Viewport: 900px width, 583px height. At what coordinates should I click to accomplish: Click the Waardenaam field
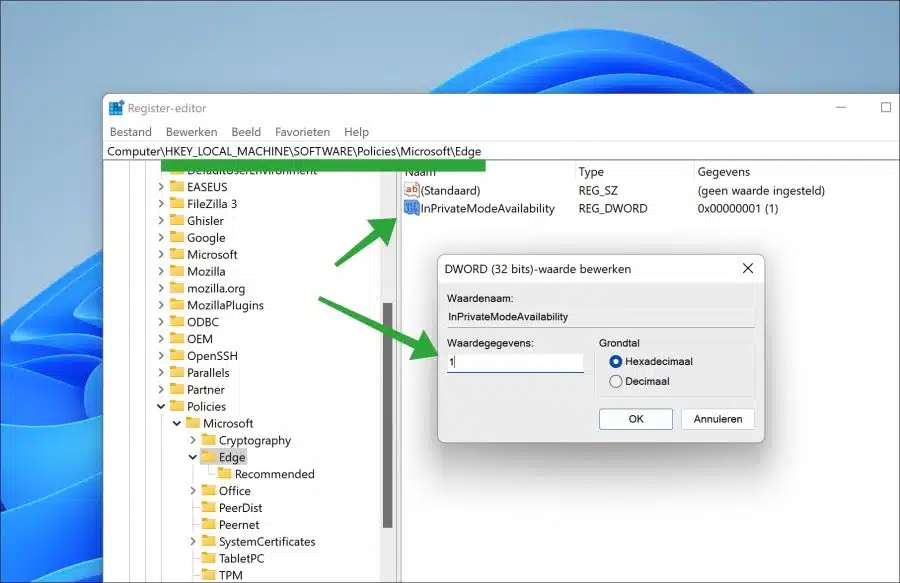pos(600,317)
